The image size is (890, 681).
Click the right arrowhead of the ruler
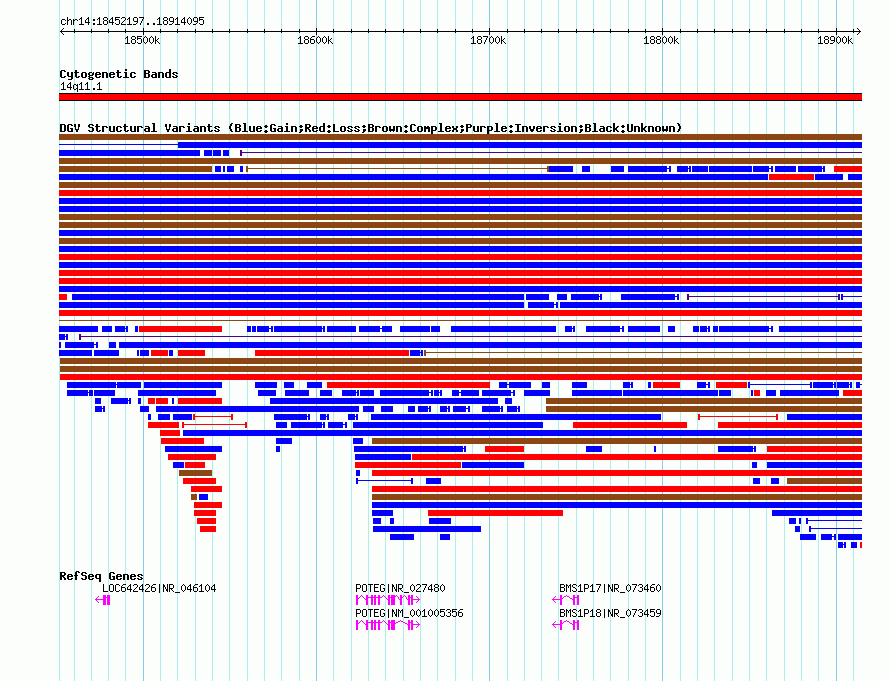[859, 32]
